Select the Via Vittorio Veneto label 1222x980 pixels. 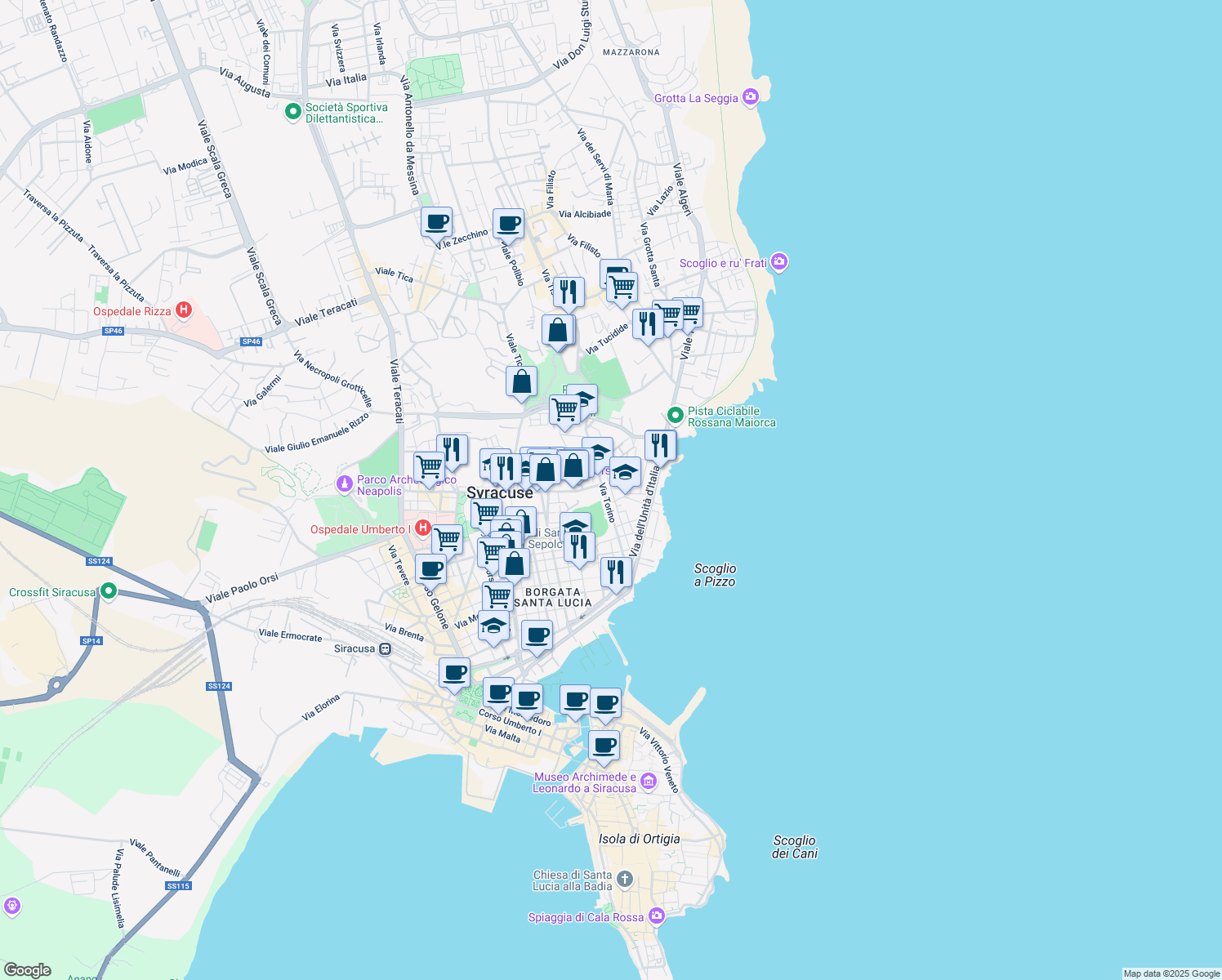tap(659, 760)
